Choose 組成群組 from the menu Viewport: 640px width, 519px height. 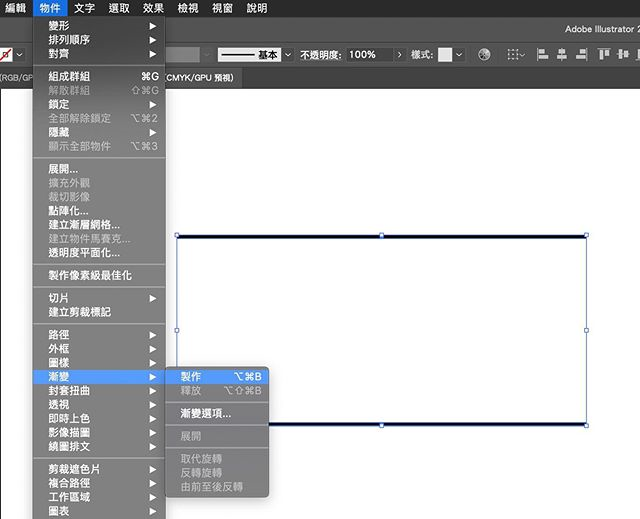coord(99,76)
